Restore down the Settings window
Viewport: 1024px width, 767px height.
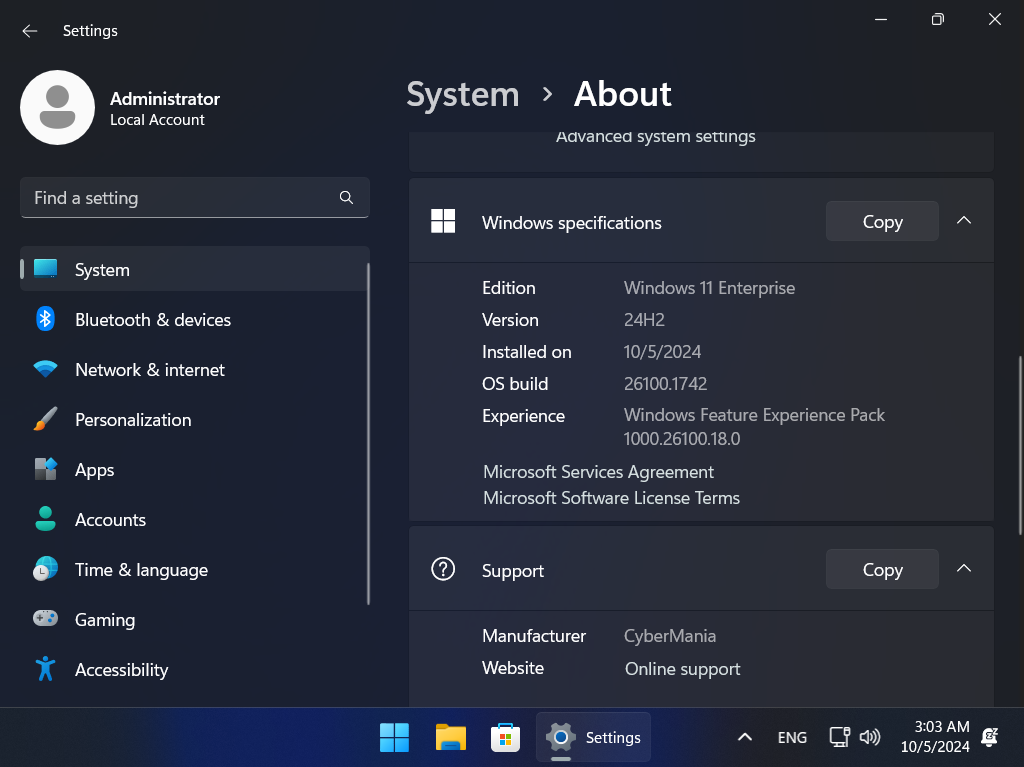pos(938,20)
